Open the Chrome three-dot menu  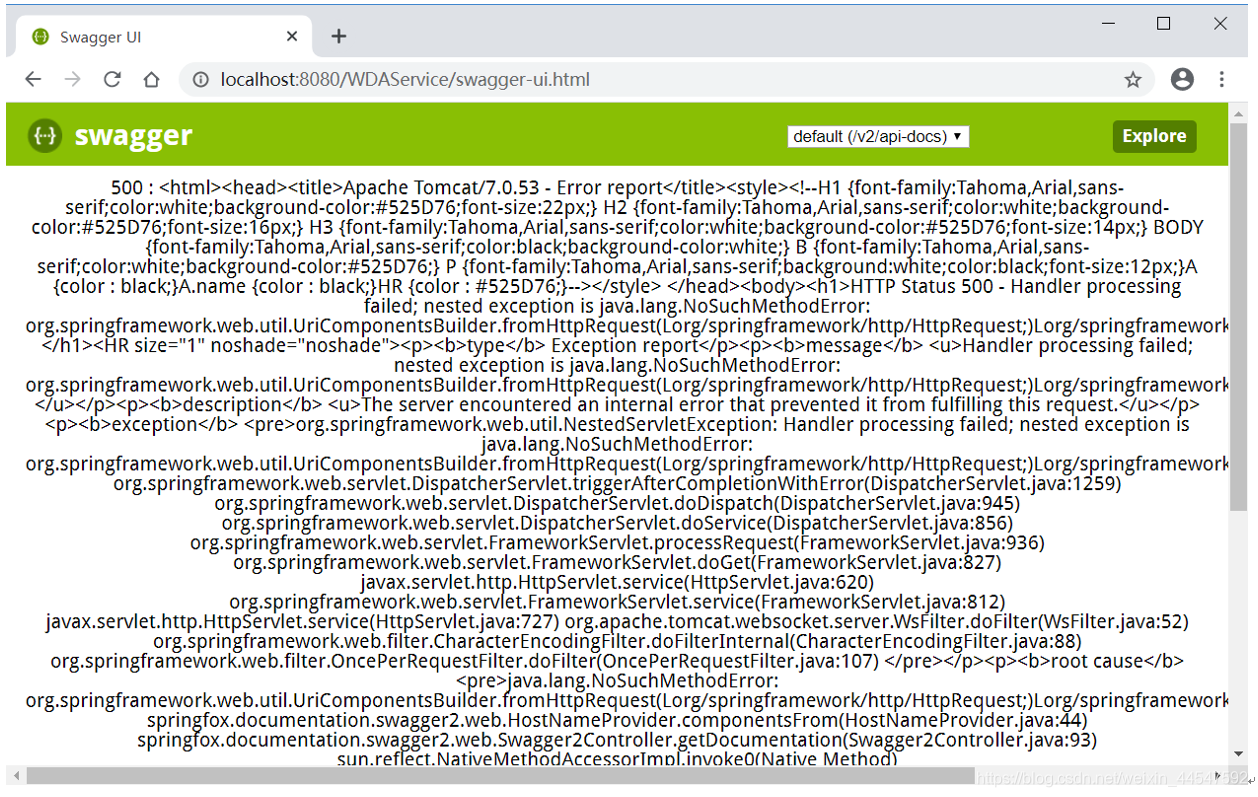tap(1221, 80)
